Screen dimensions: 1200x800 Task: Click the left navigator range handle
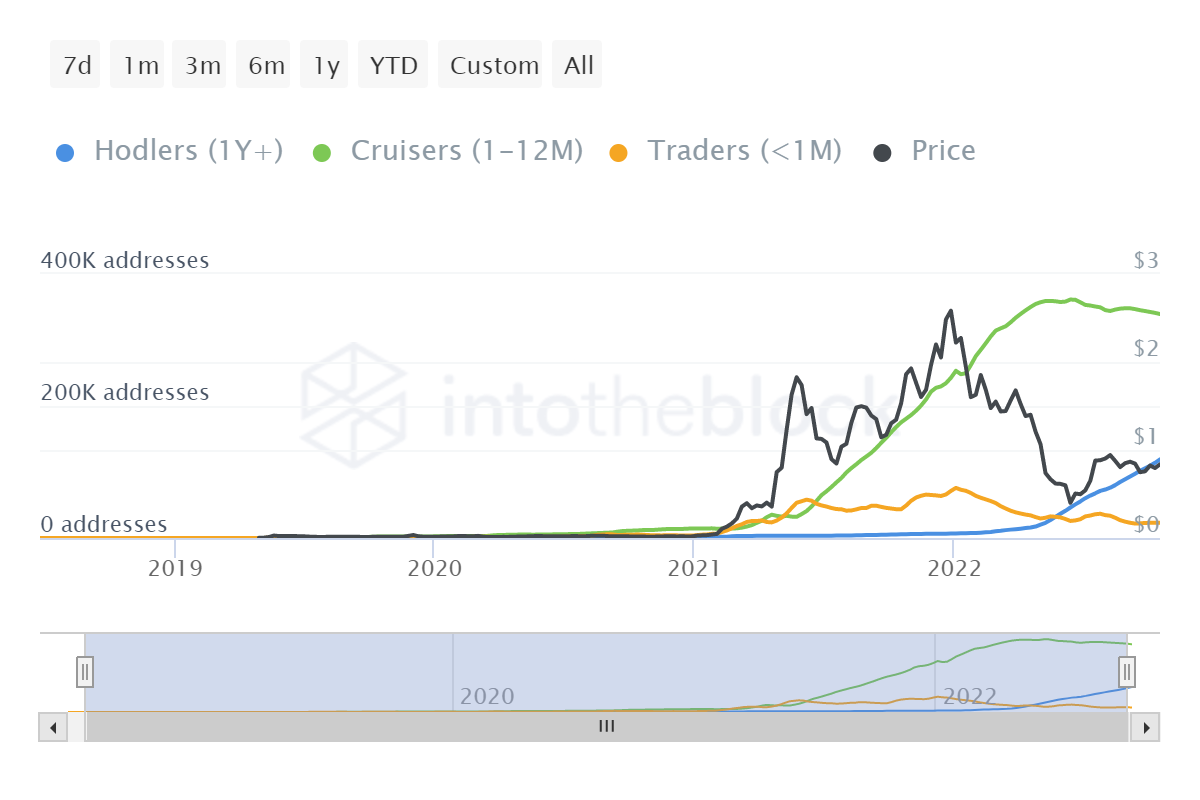click(x=85, y=671)
